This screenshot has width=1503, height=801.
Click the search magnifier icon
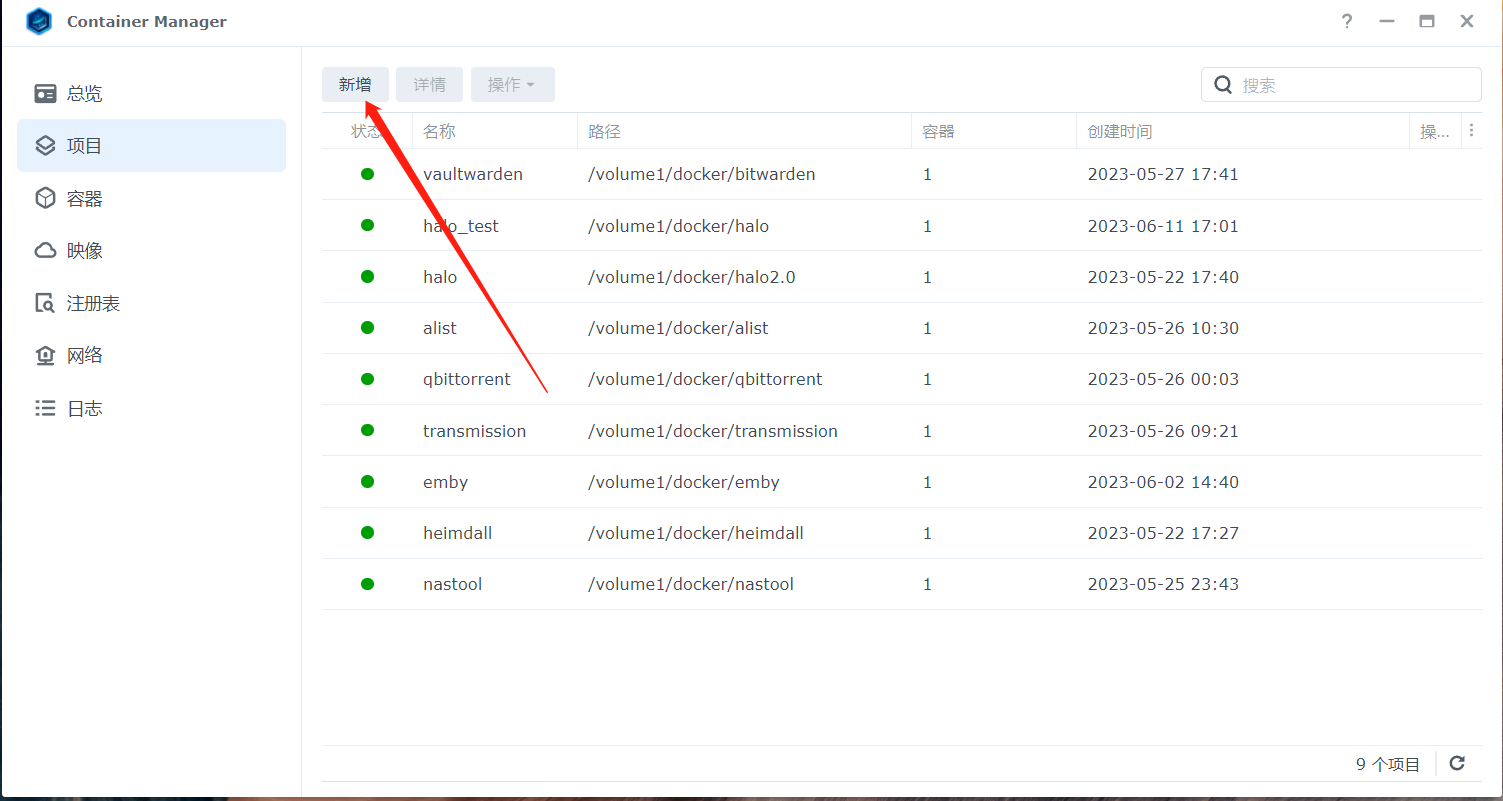click(x=1223, y=85)
